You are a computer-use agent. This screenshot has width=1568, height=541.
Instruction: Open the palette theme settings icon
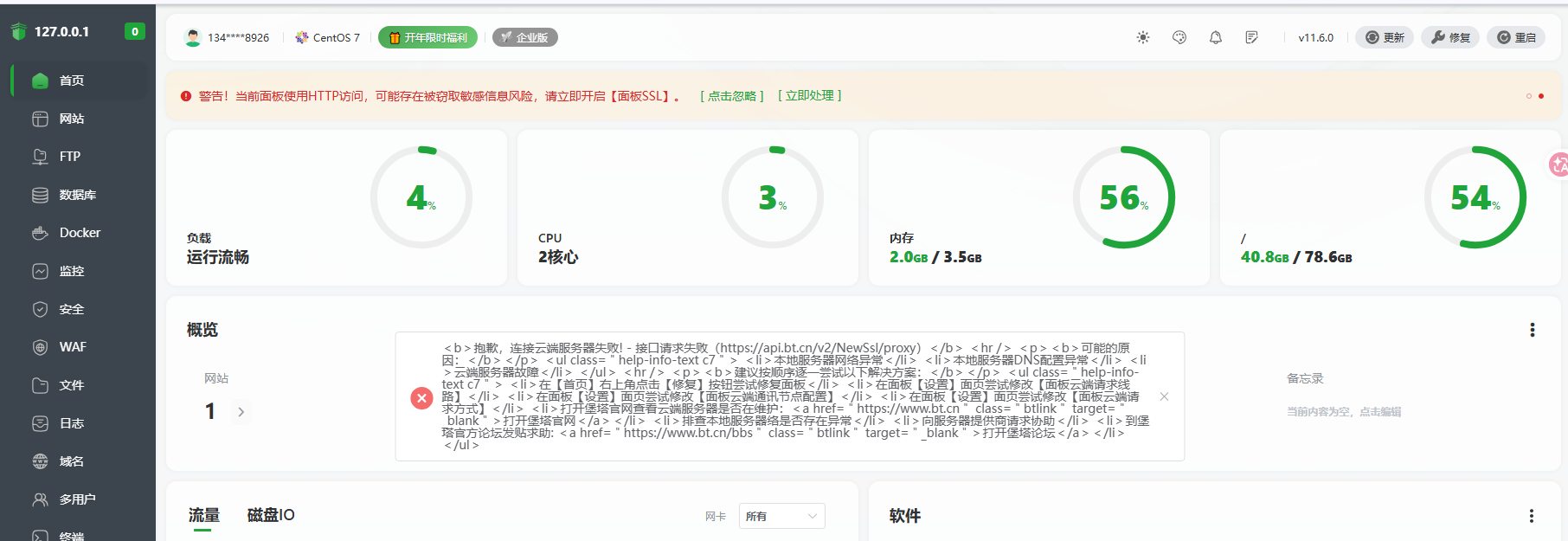[1179, 37]
